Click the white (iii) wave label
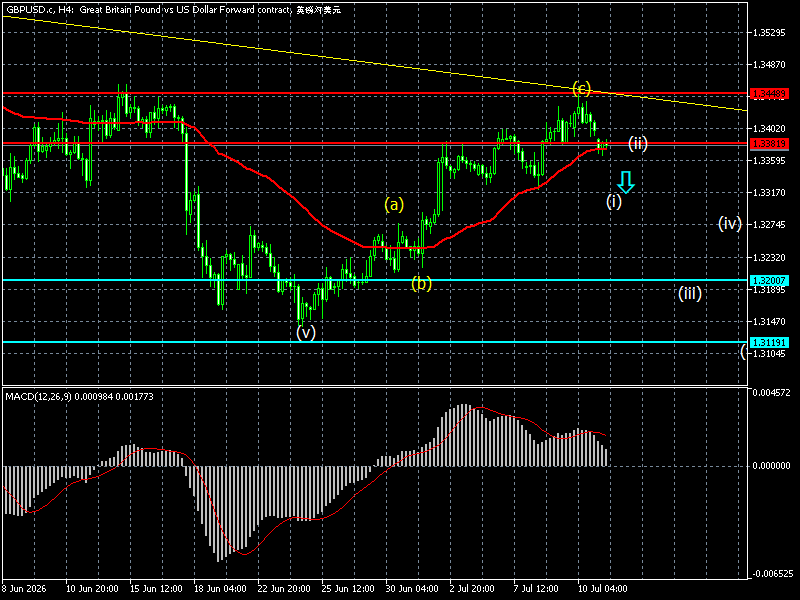The image size is (800, 600). click(x=690, y=293)
